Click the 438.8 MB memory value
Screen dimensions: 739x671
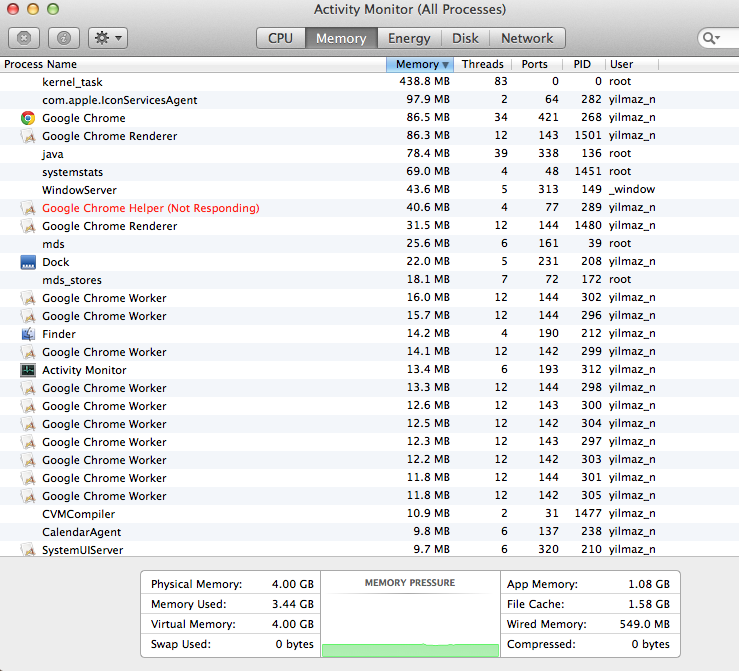[x=425, y=81]
